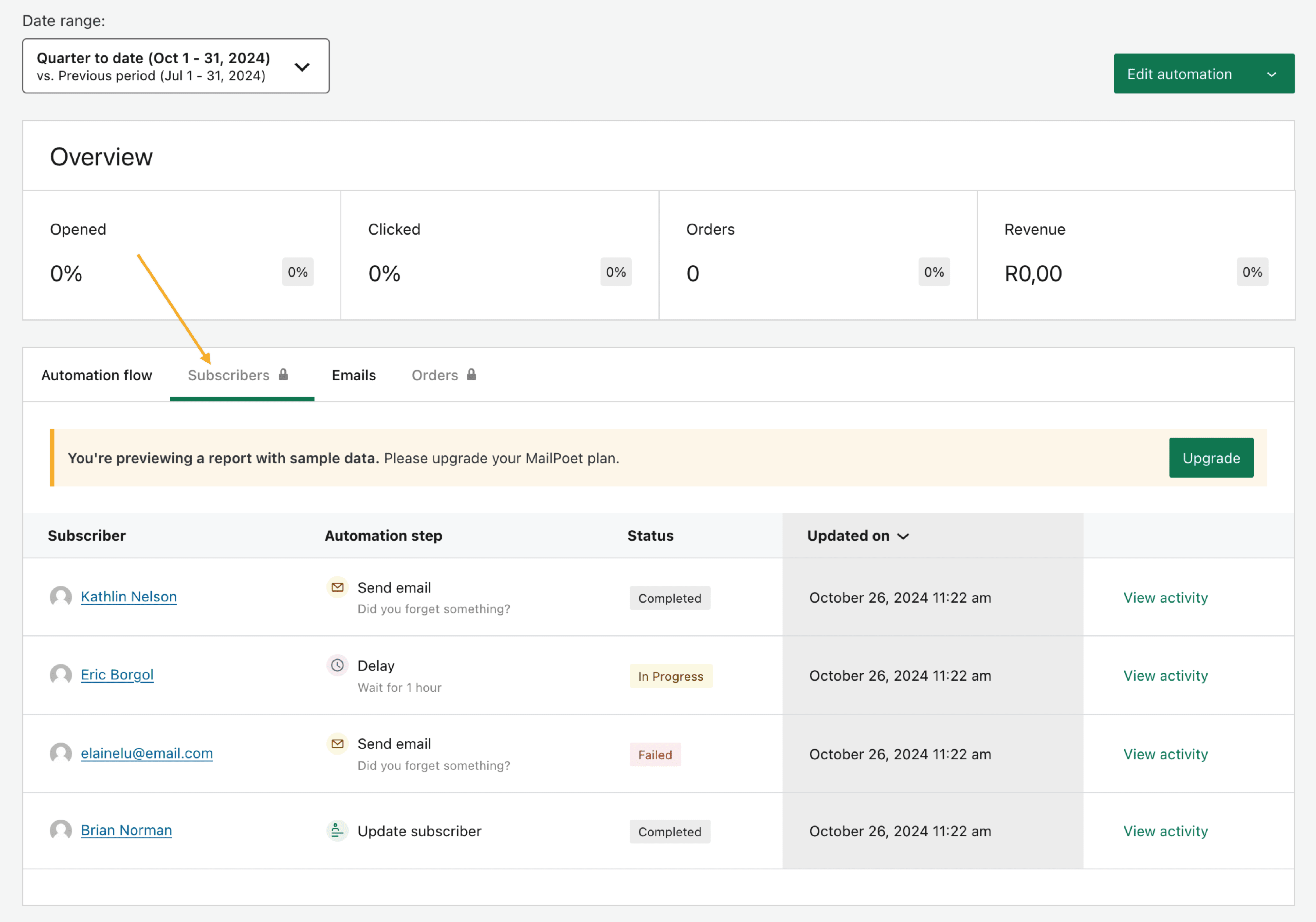Open the Date range dropdown
Screen dimensions: 1316x922
(175, 67)
